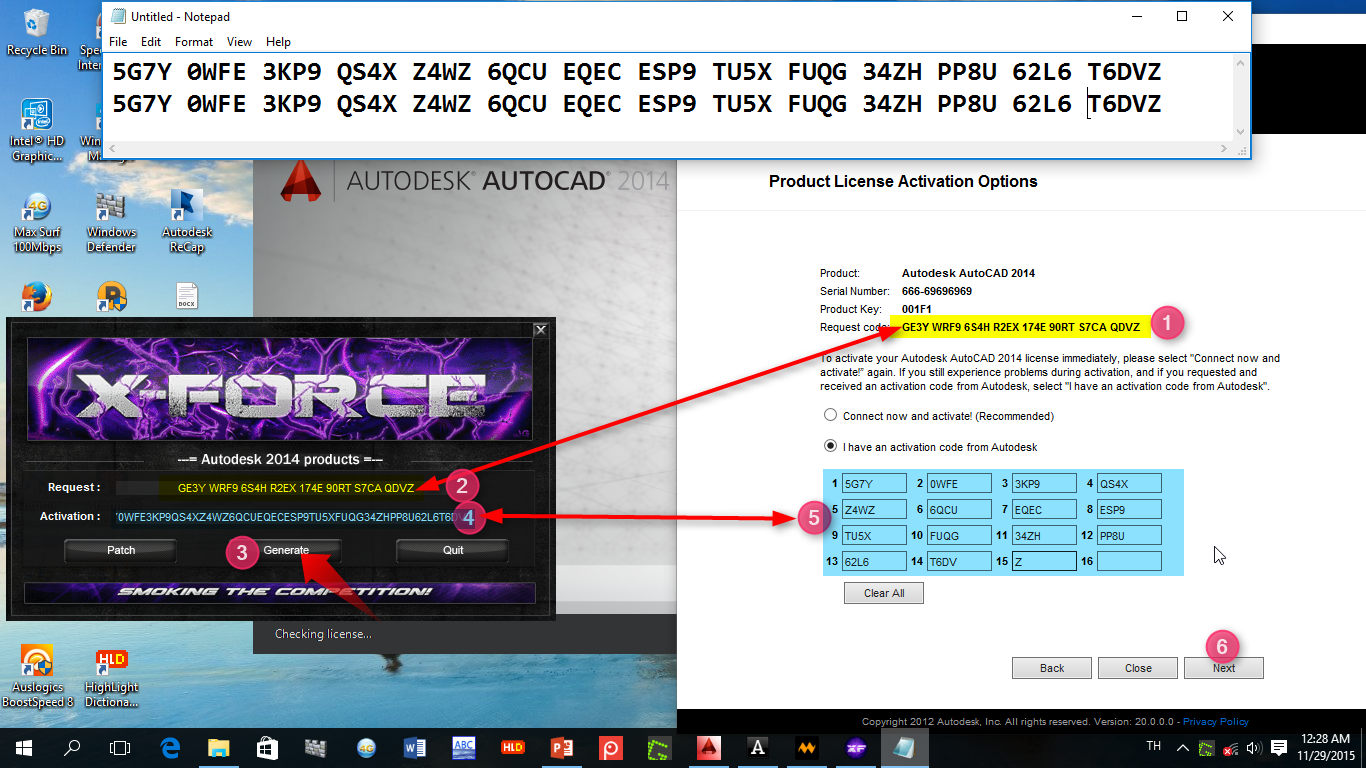The height and width of the screenshot is (768, 1366).
Task: Open the Windows Start menu
Action: click(x=23, y=747)
